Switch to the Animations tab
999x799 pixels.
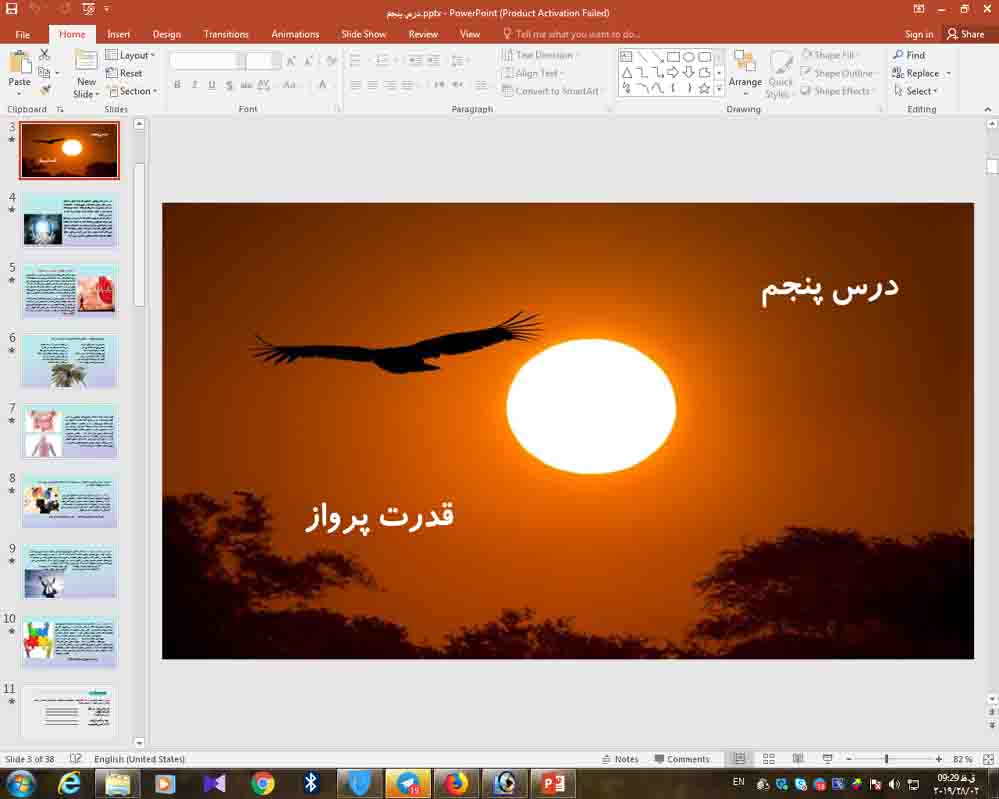point(295,34)
